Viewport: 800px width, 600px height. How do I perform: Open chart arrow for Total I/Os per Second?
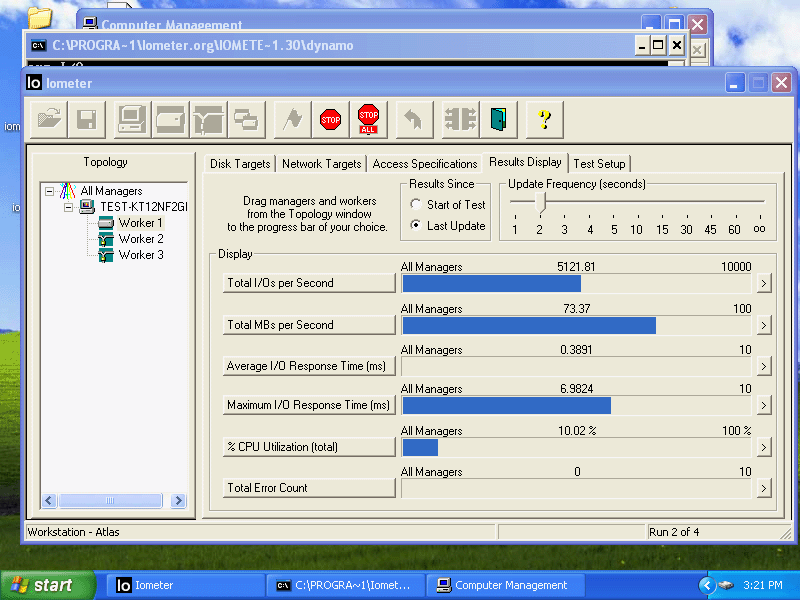tap(764, 283)
